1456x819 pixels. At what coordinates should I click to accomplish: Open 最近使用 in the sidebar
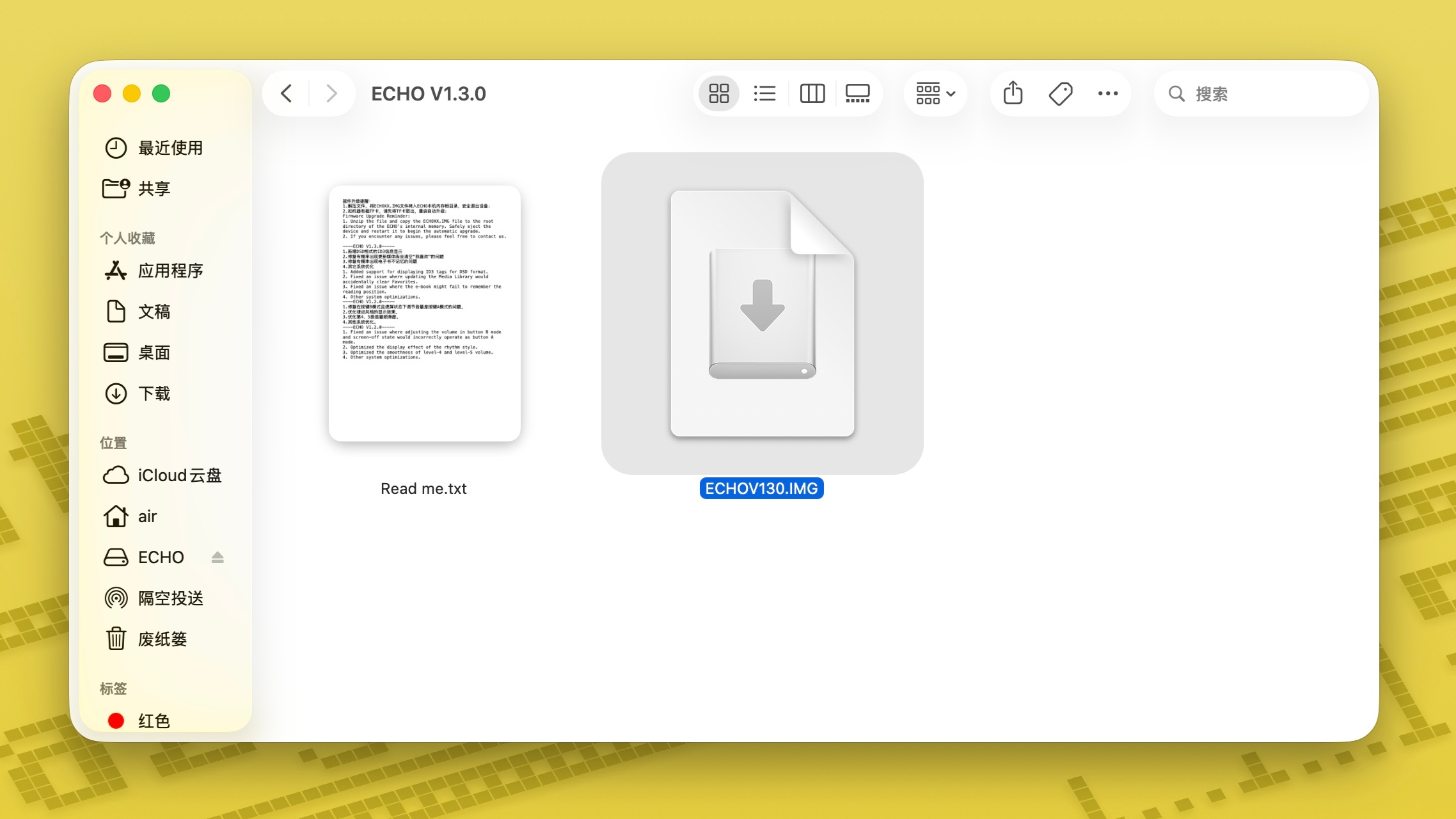[x=170, y=148]
